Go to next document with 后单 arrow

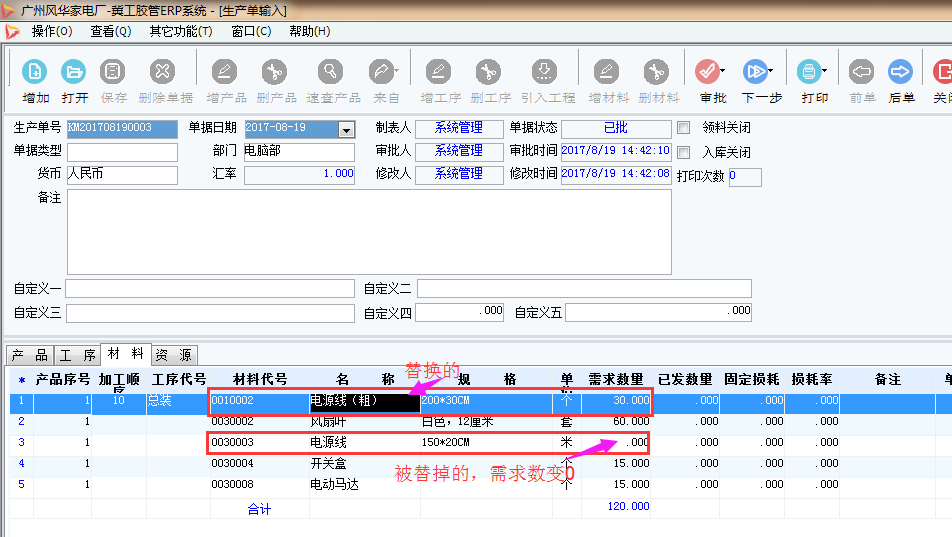pyautogui.click(x=900, y=72)
